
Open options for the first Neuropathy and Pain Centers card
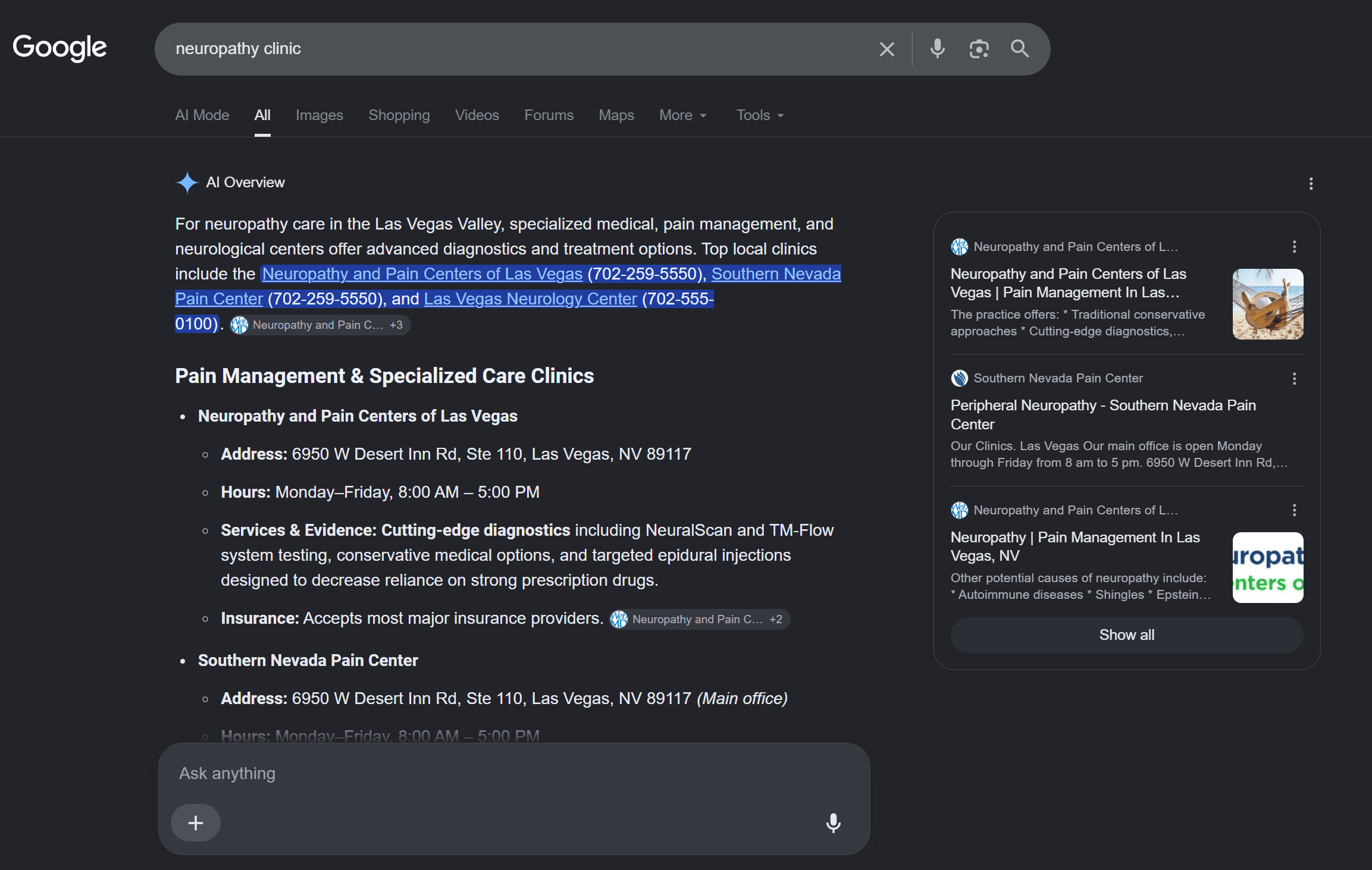[x=1294, y=247]
